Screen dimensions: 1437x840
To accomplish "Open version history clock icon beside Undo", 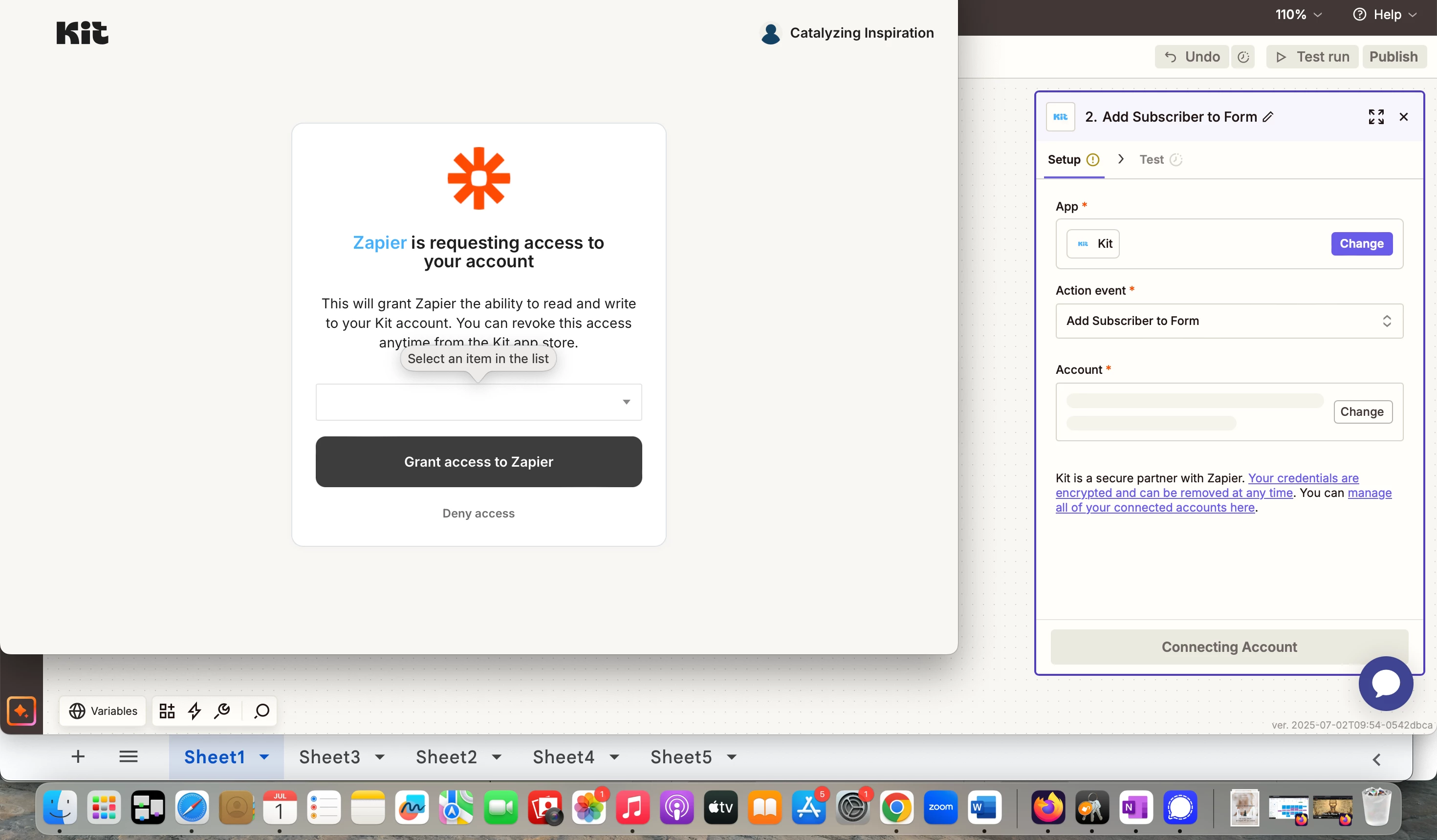I will pyautogui.click(x=1243, y=57).
